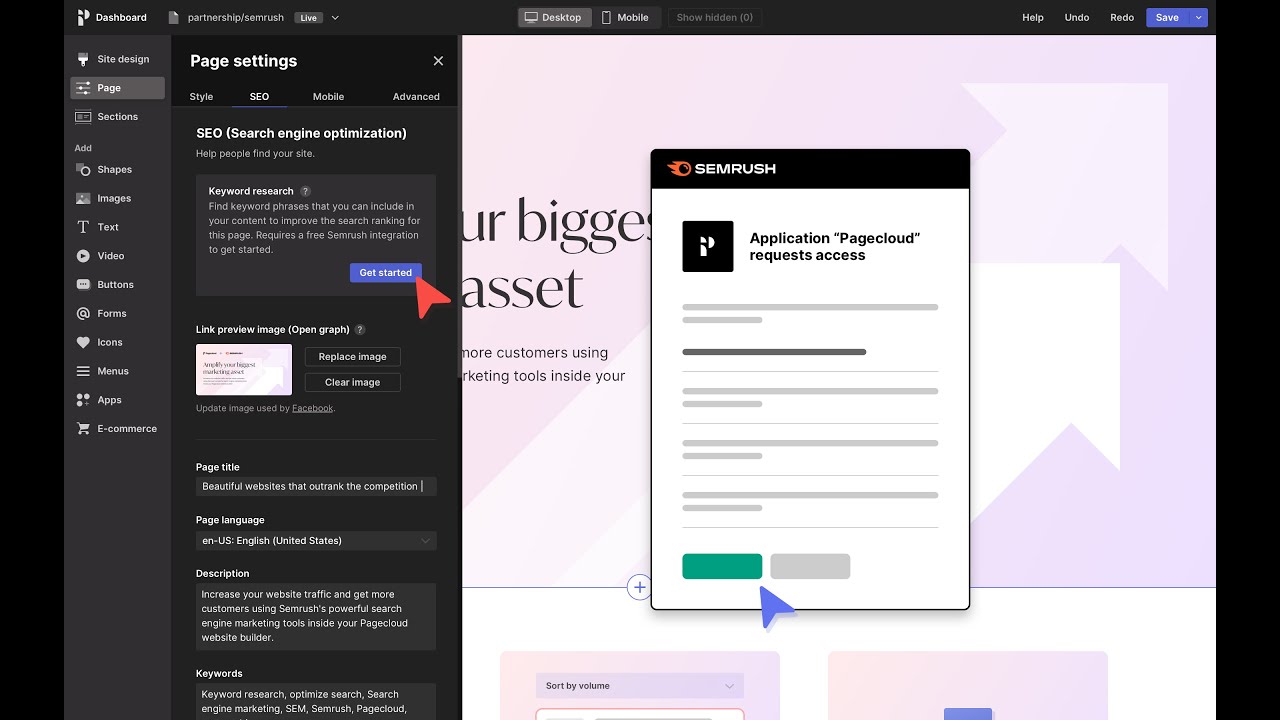Click the Keywords text area
This screenshot has width=1280, height=720.
point(316,702)
